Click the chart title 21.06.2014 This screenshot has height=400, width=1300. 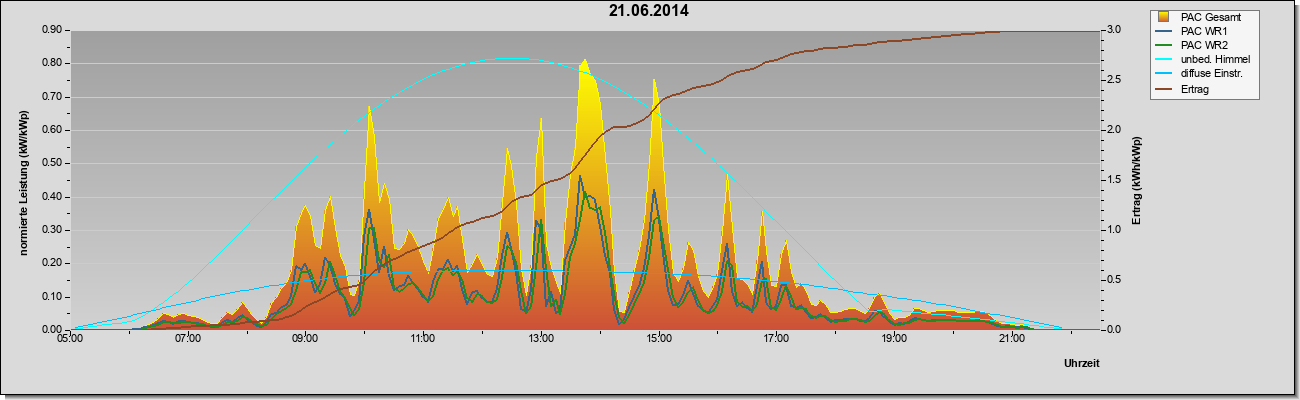click(x=649, y=11)
